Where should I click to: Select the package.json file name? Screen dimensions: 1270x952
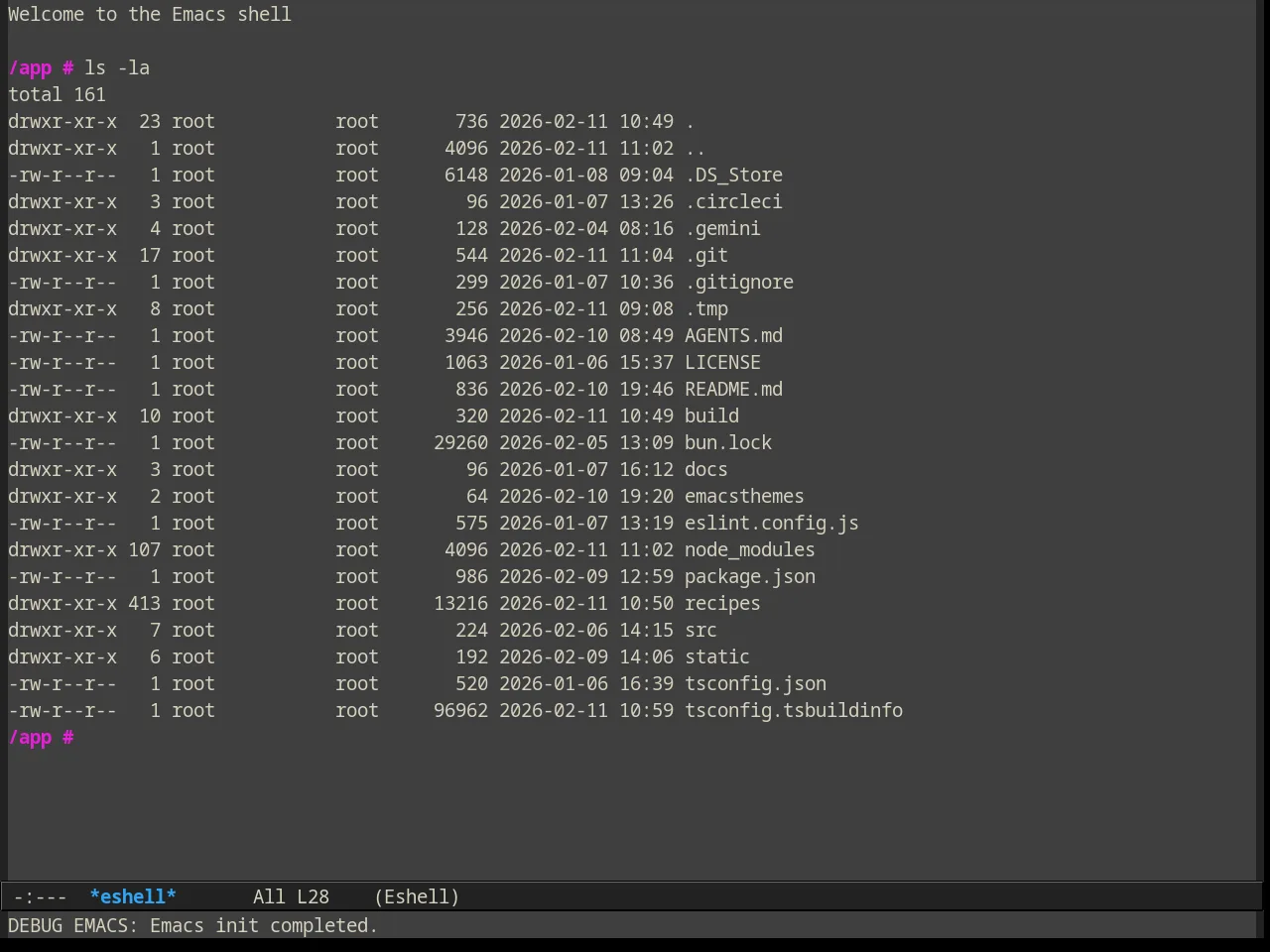pos(750,576)
